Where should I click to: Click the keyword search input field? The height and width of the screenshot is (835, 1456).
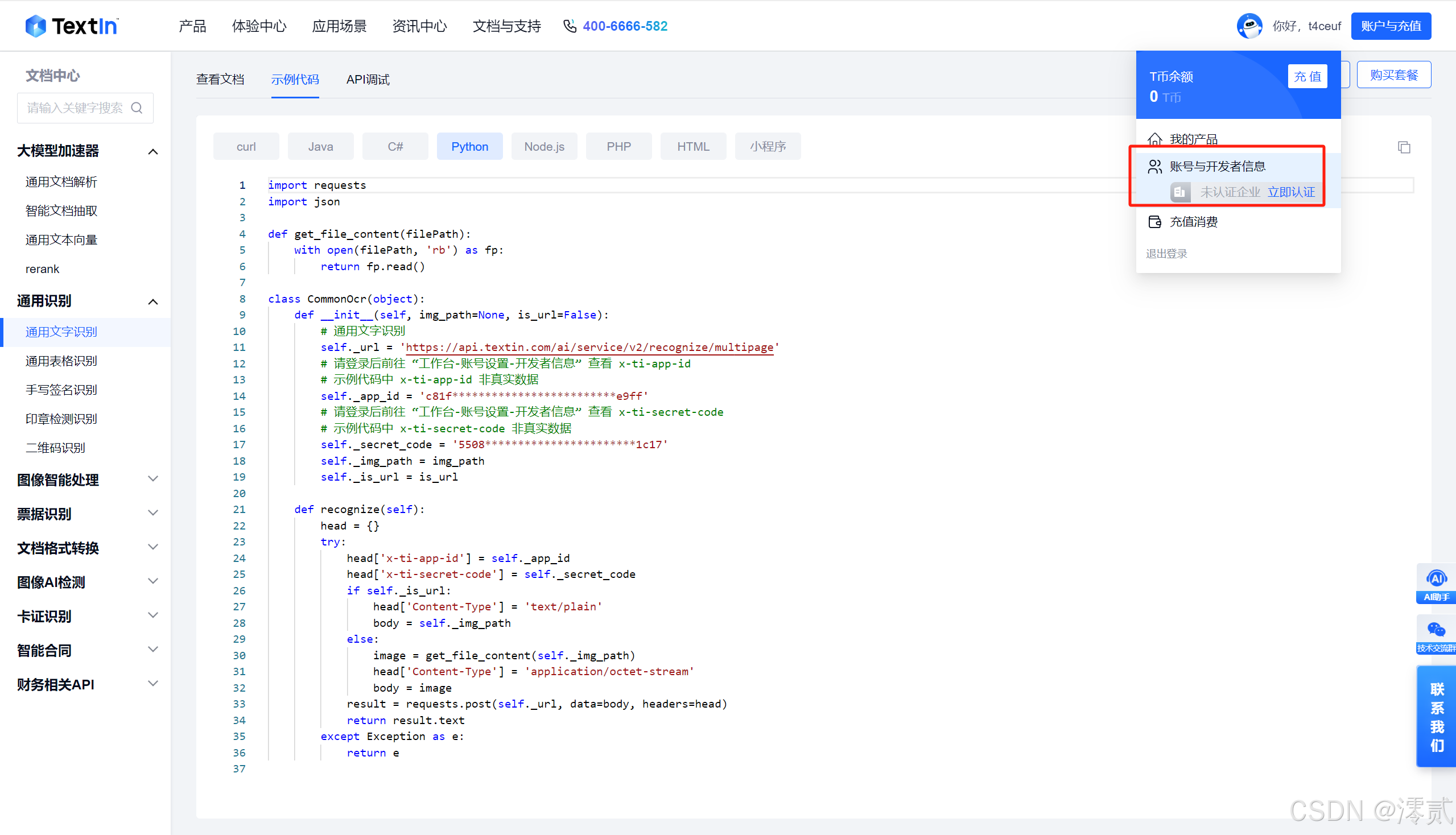tap(75, 108)
